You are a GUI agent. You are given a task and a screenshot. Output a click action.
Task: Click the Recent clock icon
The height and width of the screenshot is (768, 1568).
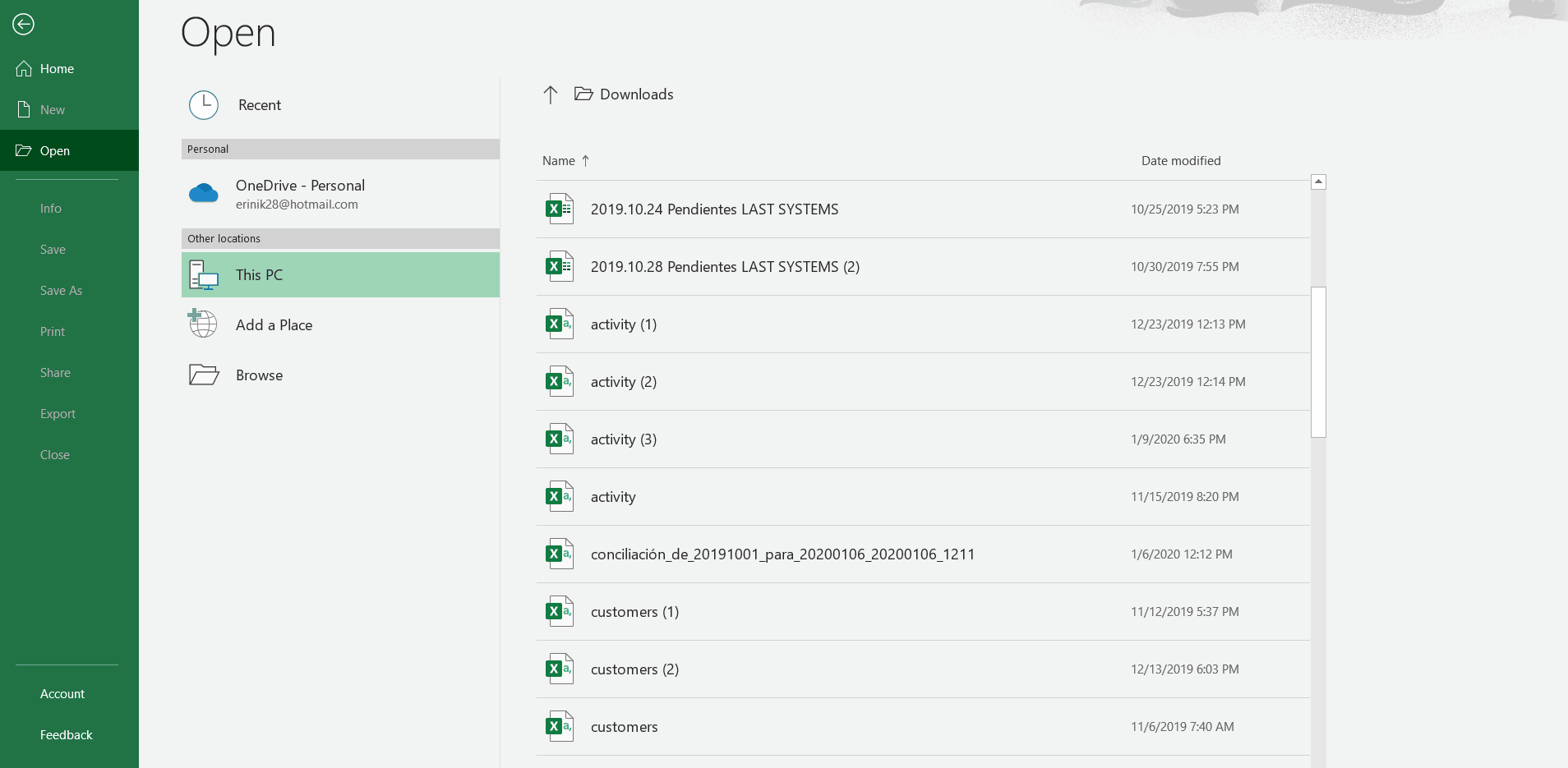coord(203,104)
